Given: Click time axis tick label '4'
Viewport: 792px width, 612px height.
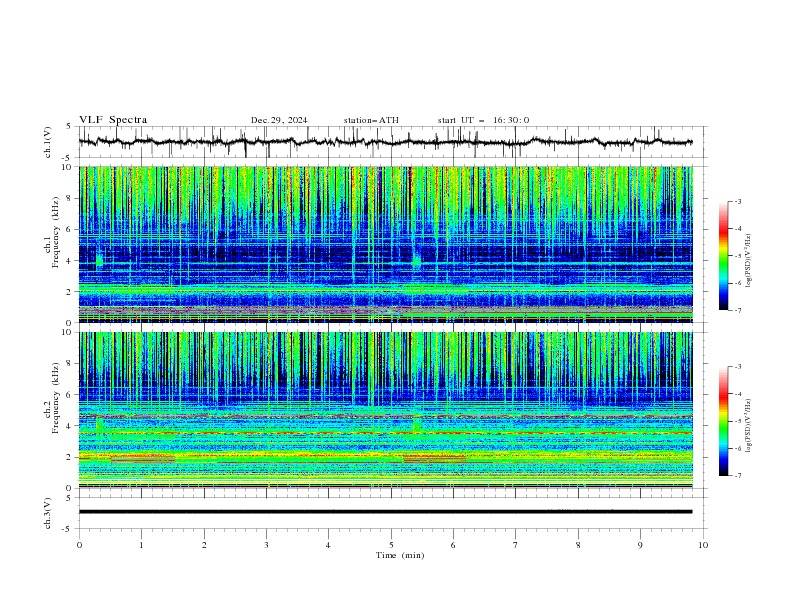Looking at the screenshot, I should (328, 545).
